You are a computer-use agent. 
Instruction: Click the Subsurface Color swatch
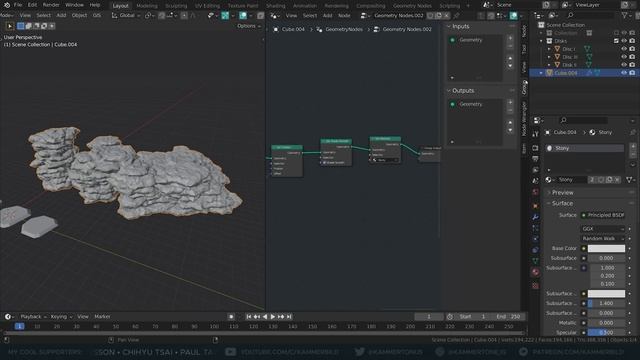[606, 293]
